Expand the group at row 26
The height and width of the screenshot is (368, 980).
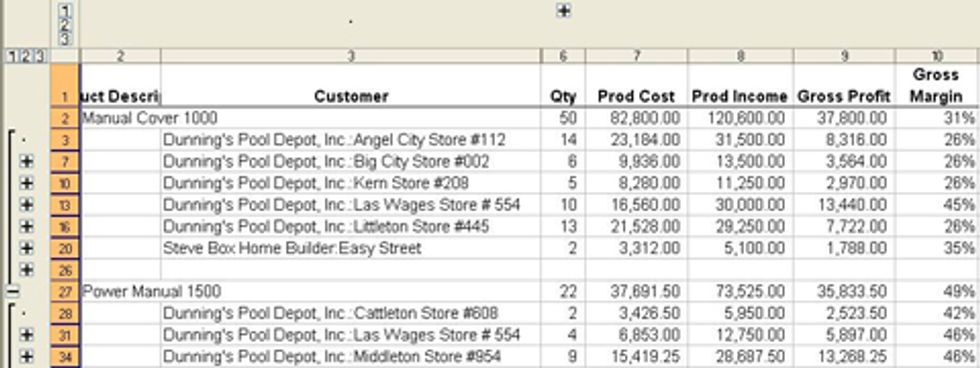click(x=26, y=270)
